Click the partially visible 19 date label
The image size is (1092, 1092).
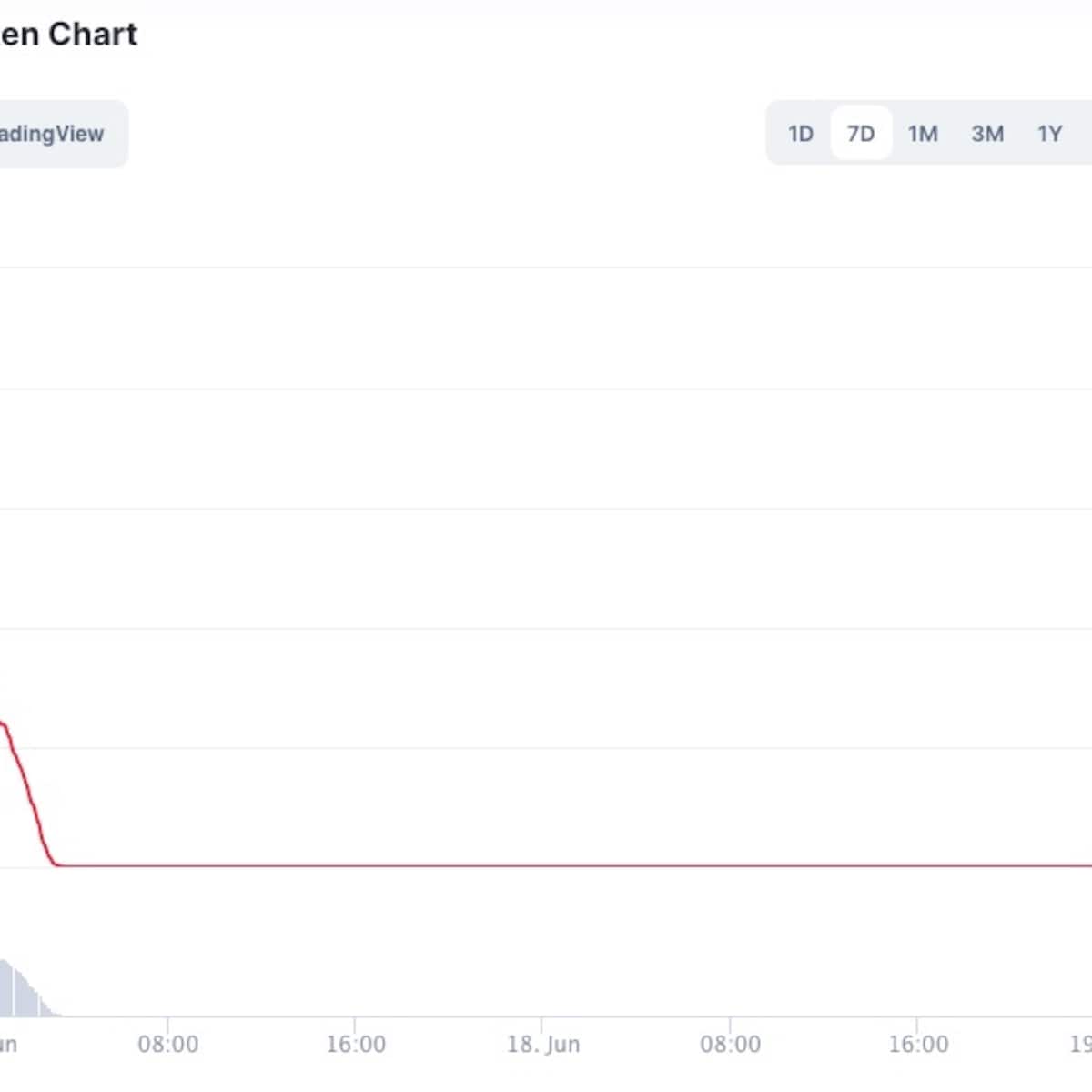tap(1081, 1044)
